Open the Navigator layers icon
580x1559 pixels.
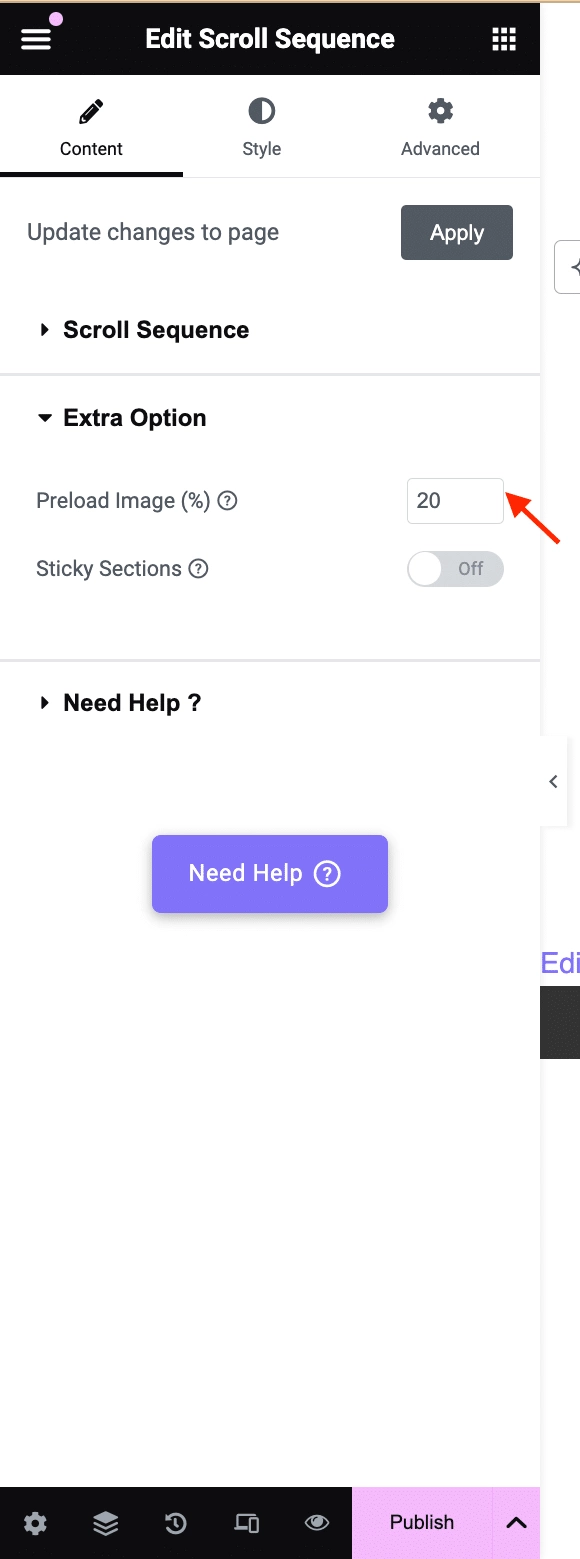[x=105, y=1523]
